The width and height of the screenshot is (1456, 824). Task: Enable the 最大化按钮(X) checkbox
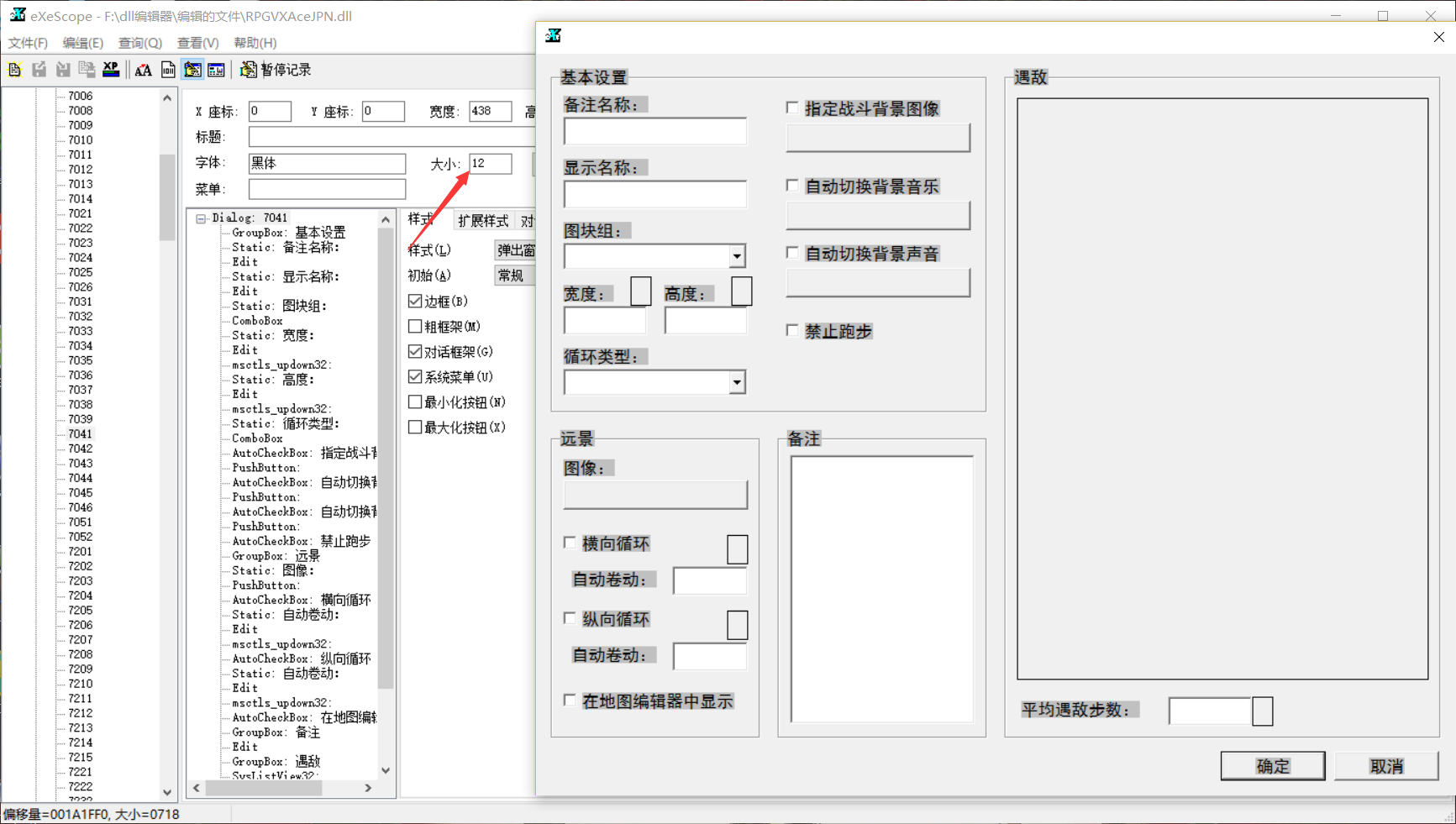(x=415, y=427)
